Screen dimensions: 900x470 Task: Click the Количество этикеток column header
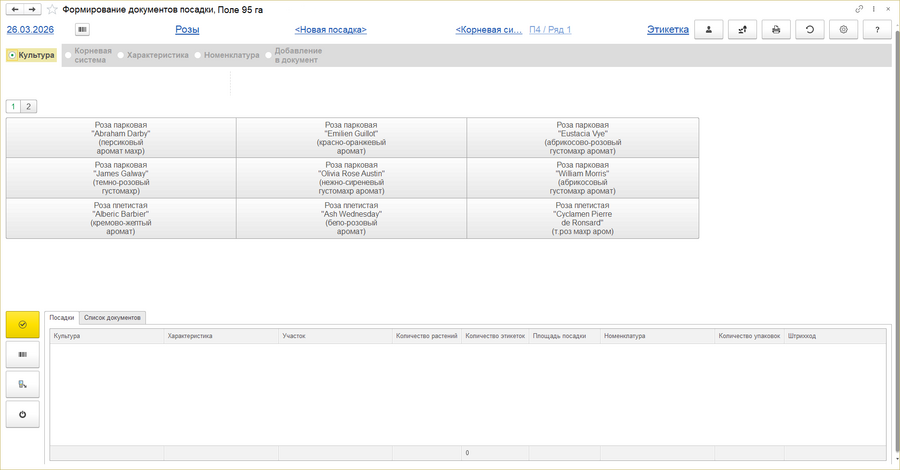[495, 336]
